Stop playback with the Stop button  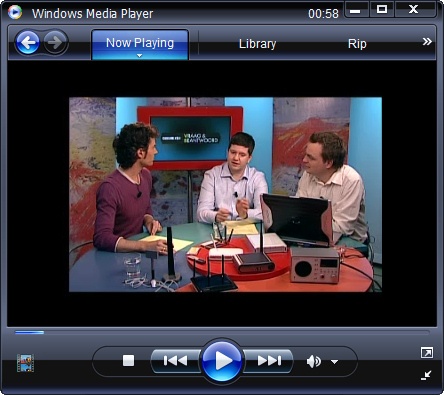128,360
